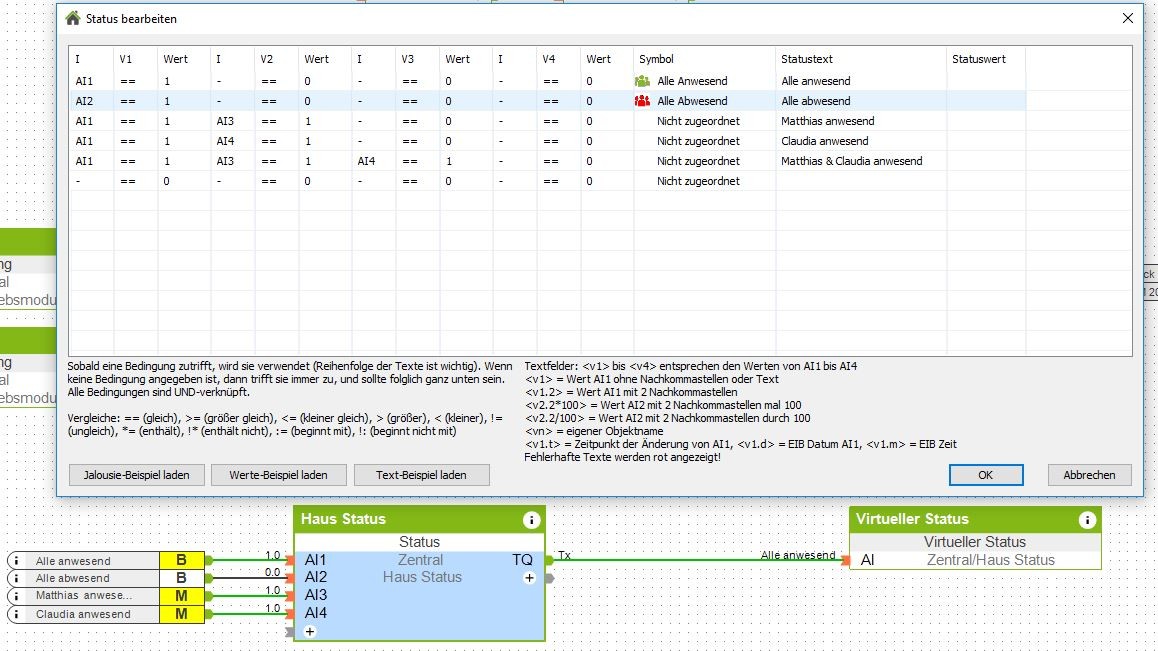The width and height of the screenshot is (1158, 651).
Task: Click B type box of Alle abwesend
Action: click(182, 578)
